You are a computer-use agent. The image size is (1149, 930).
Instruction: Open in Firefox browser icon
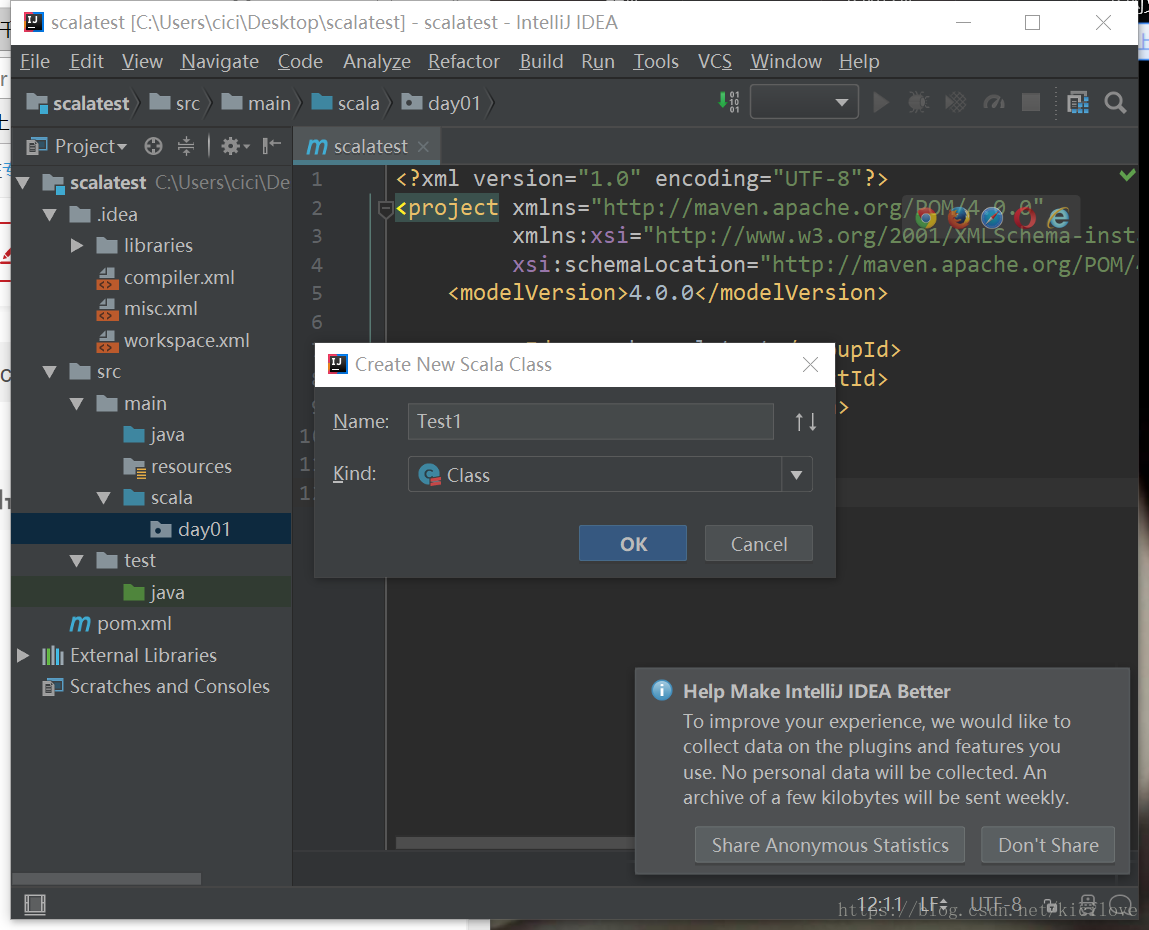(x=958, y=218)
